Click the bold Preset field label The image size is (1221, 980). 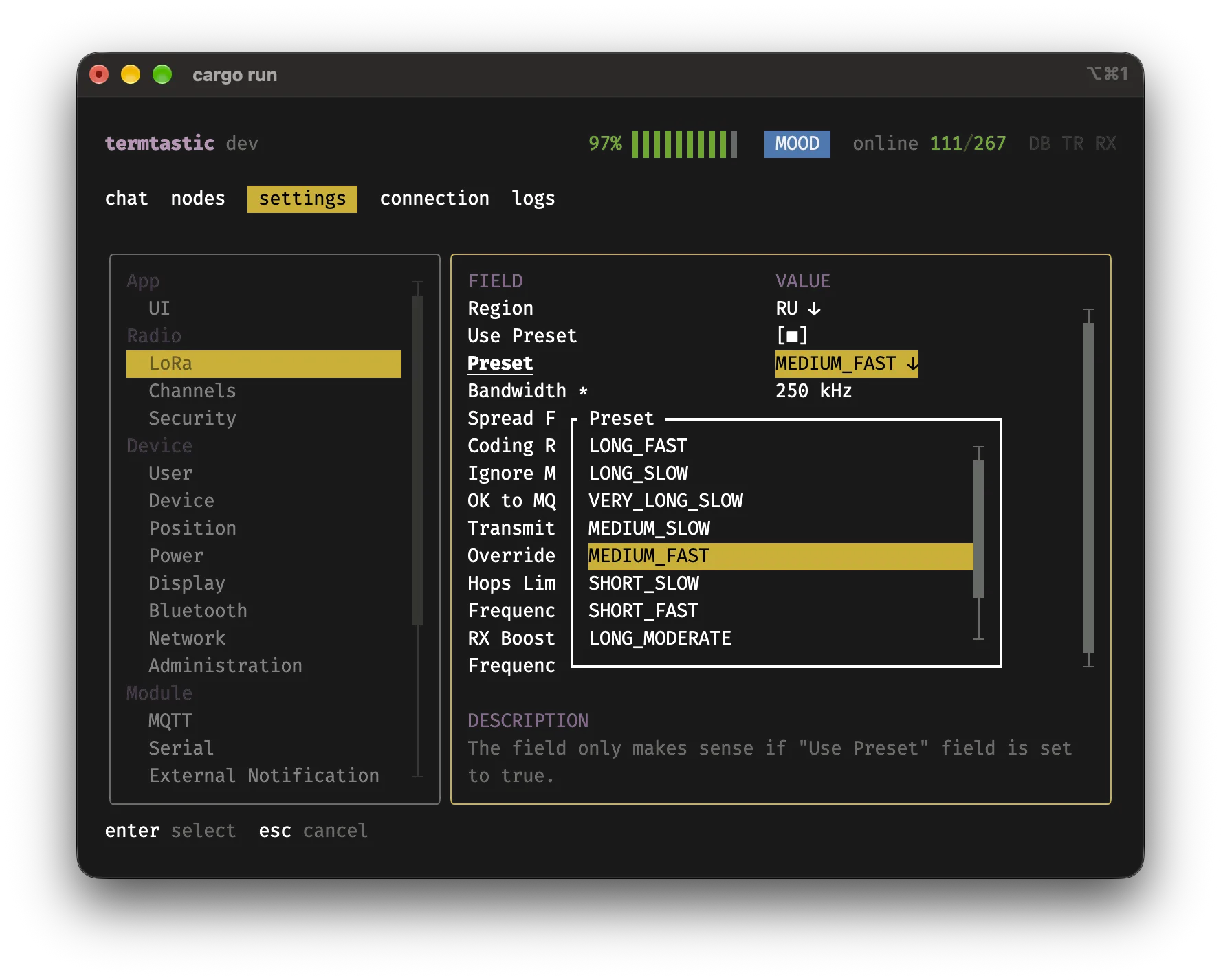[500, 364]
